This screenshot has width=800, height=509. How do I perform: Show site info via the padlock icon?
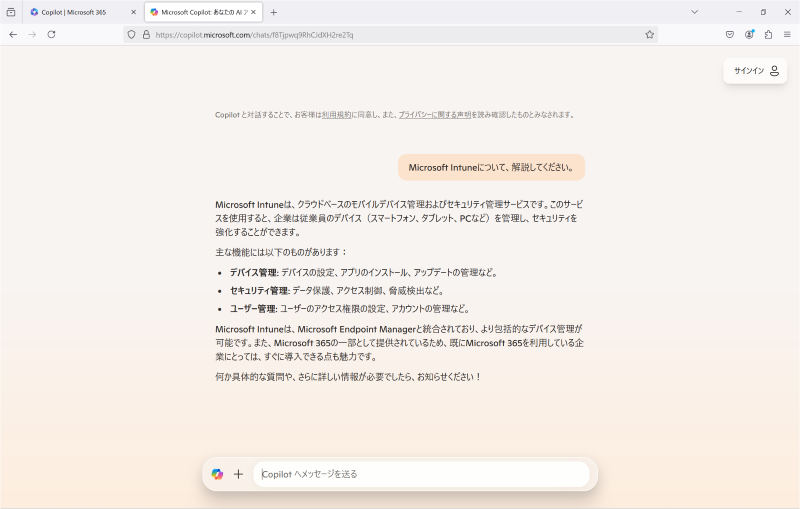(x=146, y=35)
